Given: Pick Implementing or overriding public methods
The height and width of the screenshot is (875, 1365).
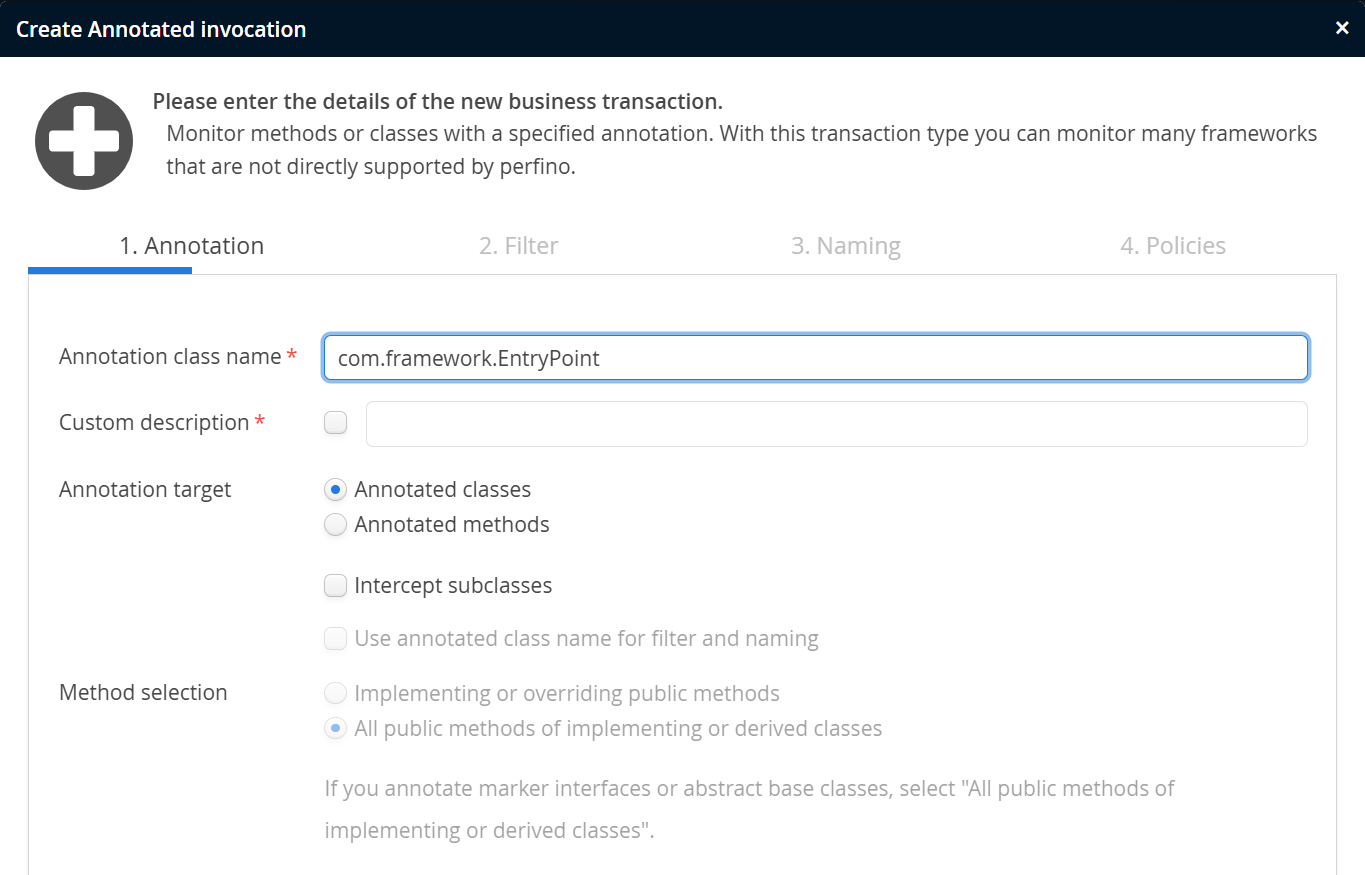Looking at the screenshot, I should tap(336, 694).
